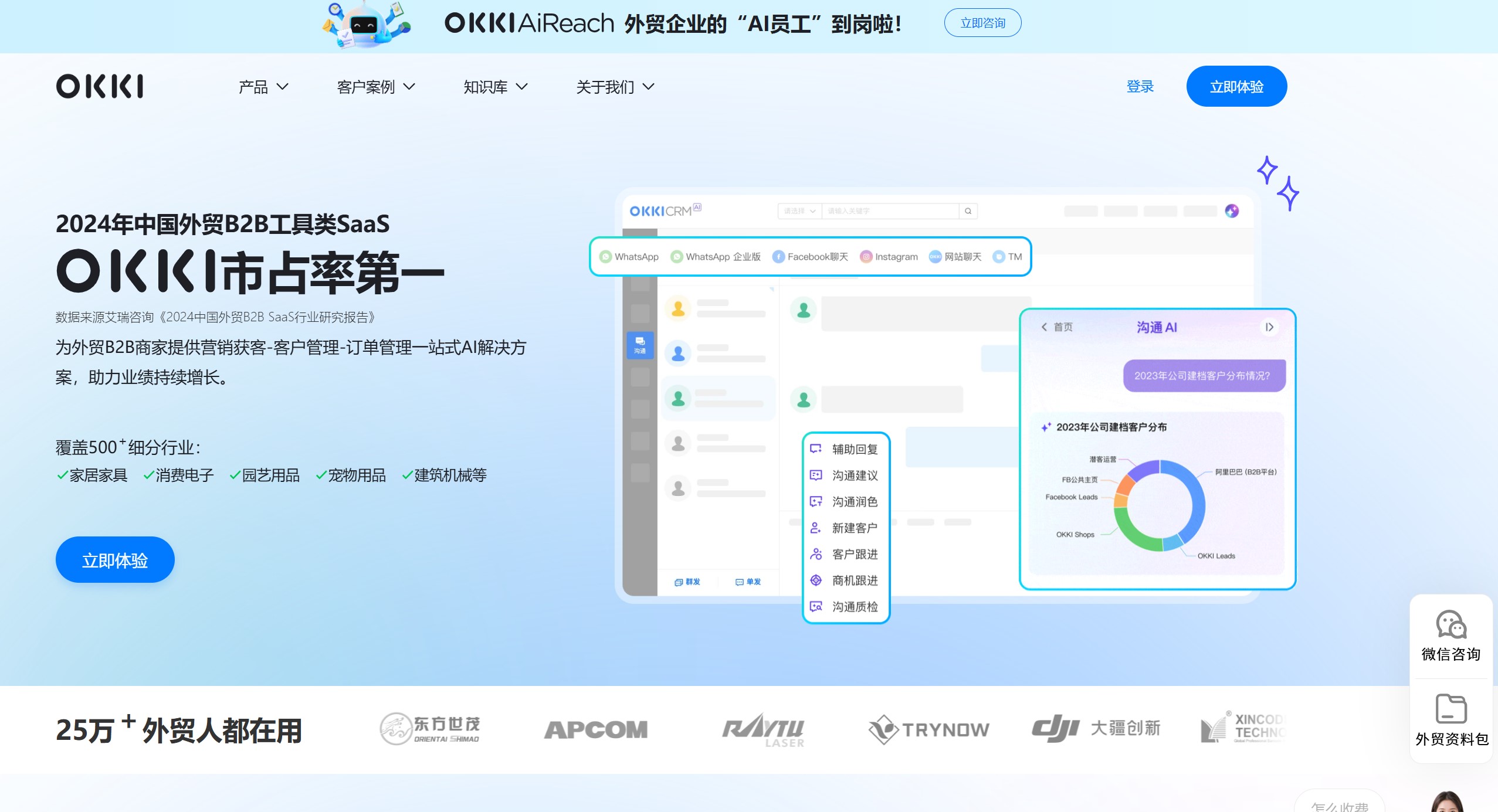Select the 新建客户 icon
The height and width of the screenshot is (812, 1498).
click(816, 528)
